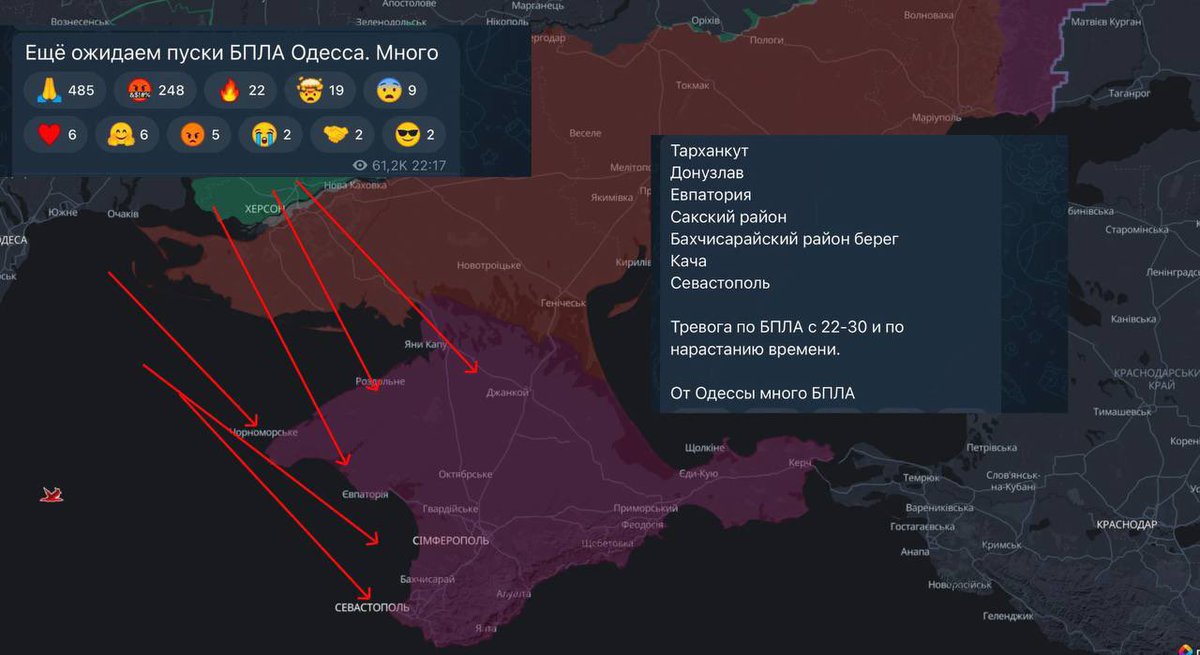Click the Темрюк label on the map
Viewport: 1200px width, 655px height.
click(921, 478)
